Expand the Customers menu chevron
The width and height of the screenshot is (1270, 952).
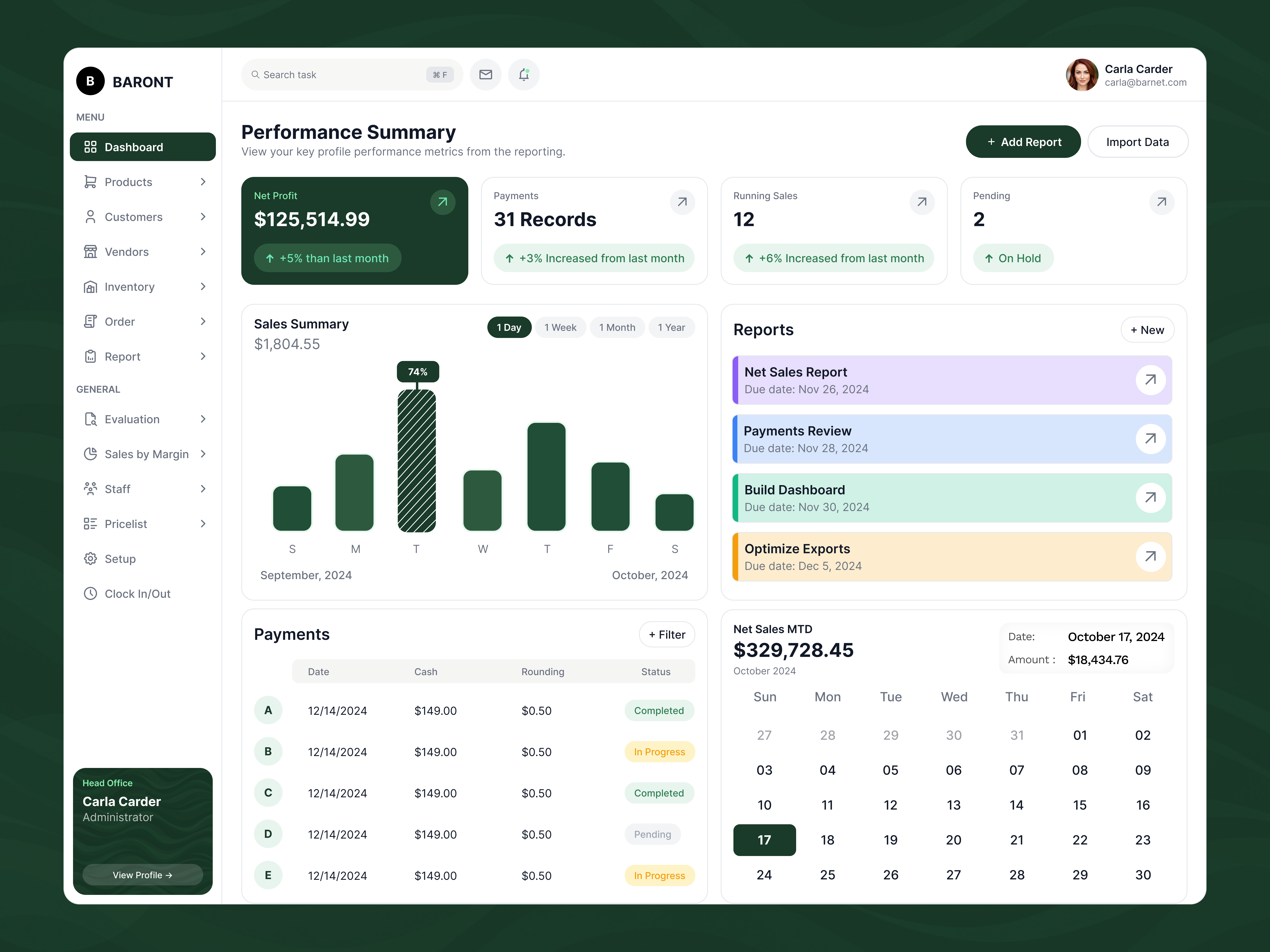click(x=203, y=217)
